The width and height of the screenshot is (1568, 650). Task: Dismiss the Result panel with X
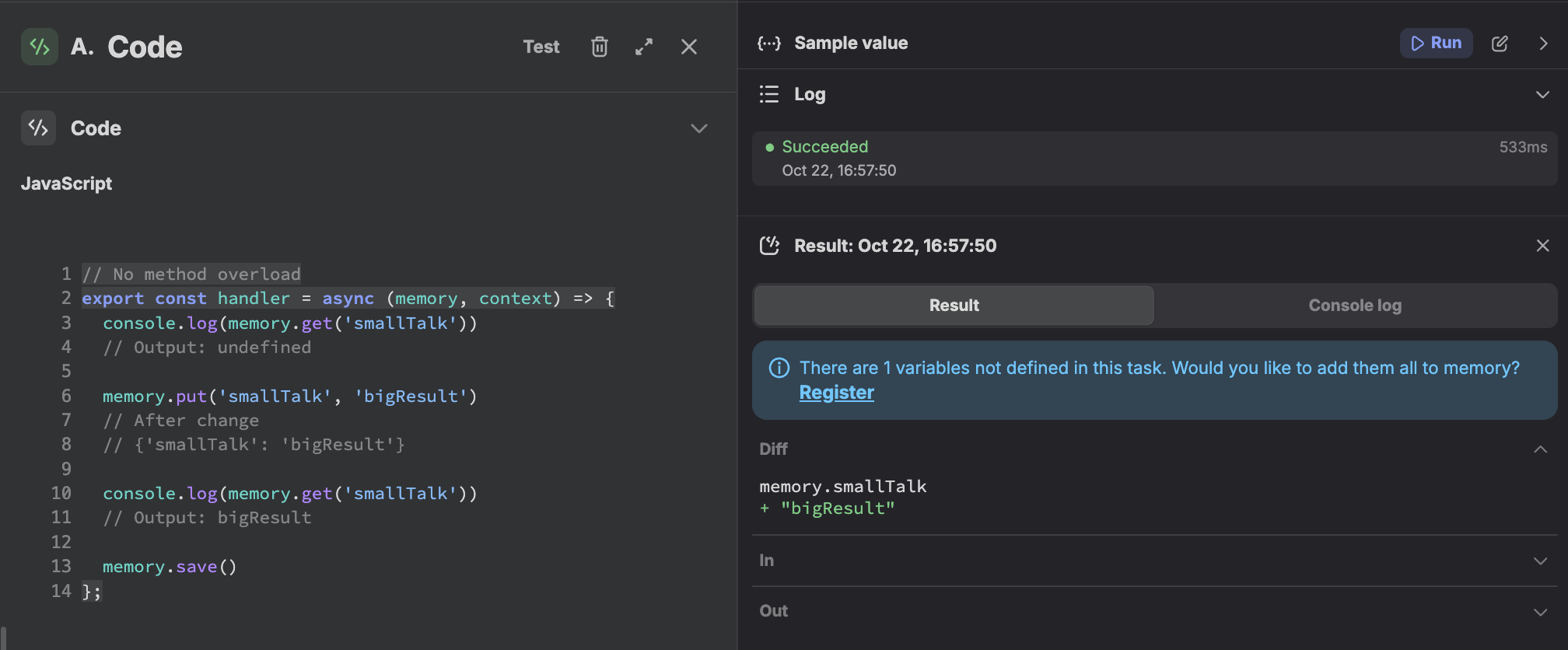tap(1542, 246)
